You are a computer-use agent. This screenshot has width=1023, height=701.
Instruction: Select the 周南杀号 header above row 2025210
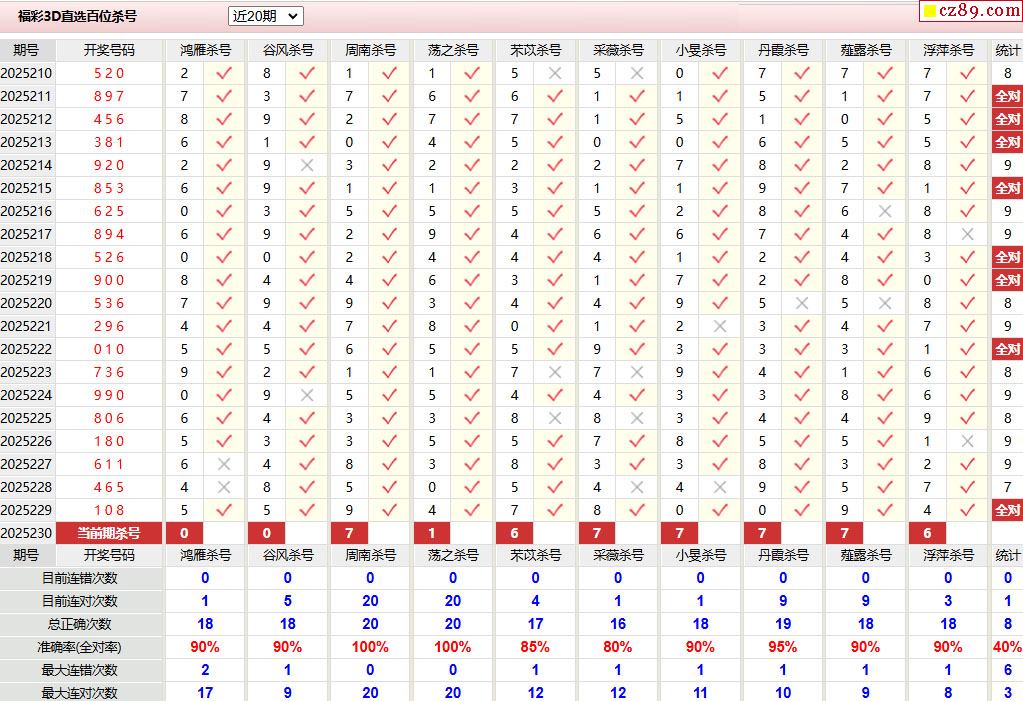[371, 50]
